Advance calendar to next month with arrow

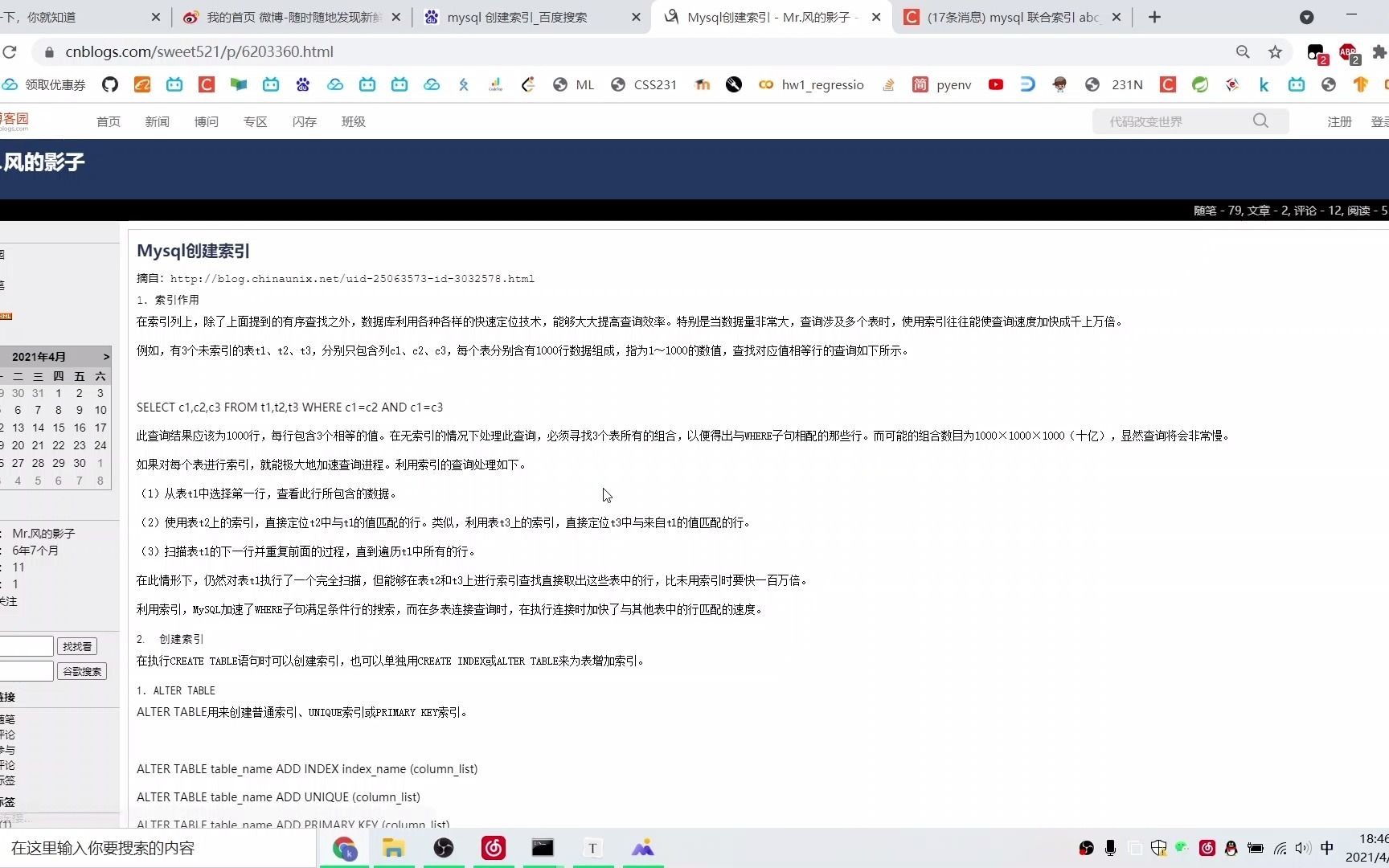click(x=105, y=356)
